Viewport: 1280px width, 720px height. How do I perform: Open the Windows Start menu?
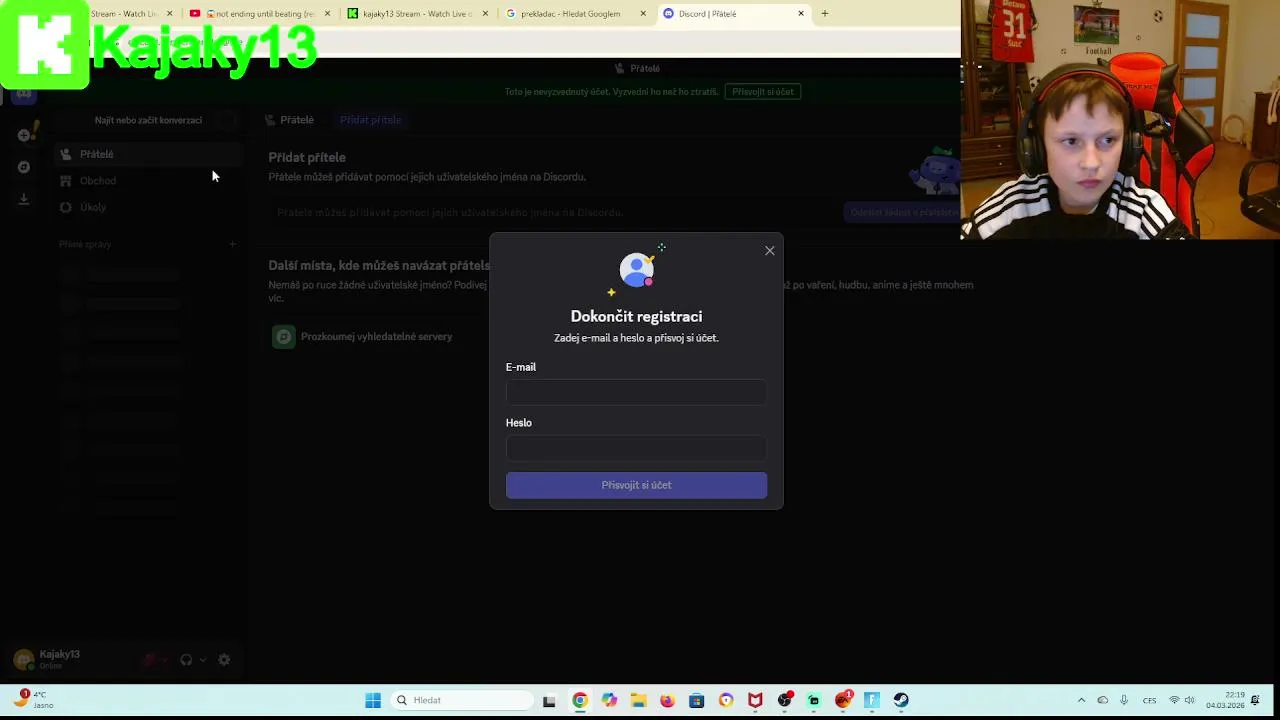pos(373,700)
